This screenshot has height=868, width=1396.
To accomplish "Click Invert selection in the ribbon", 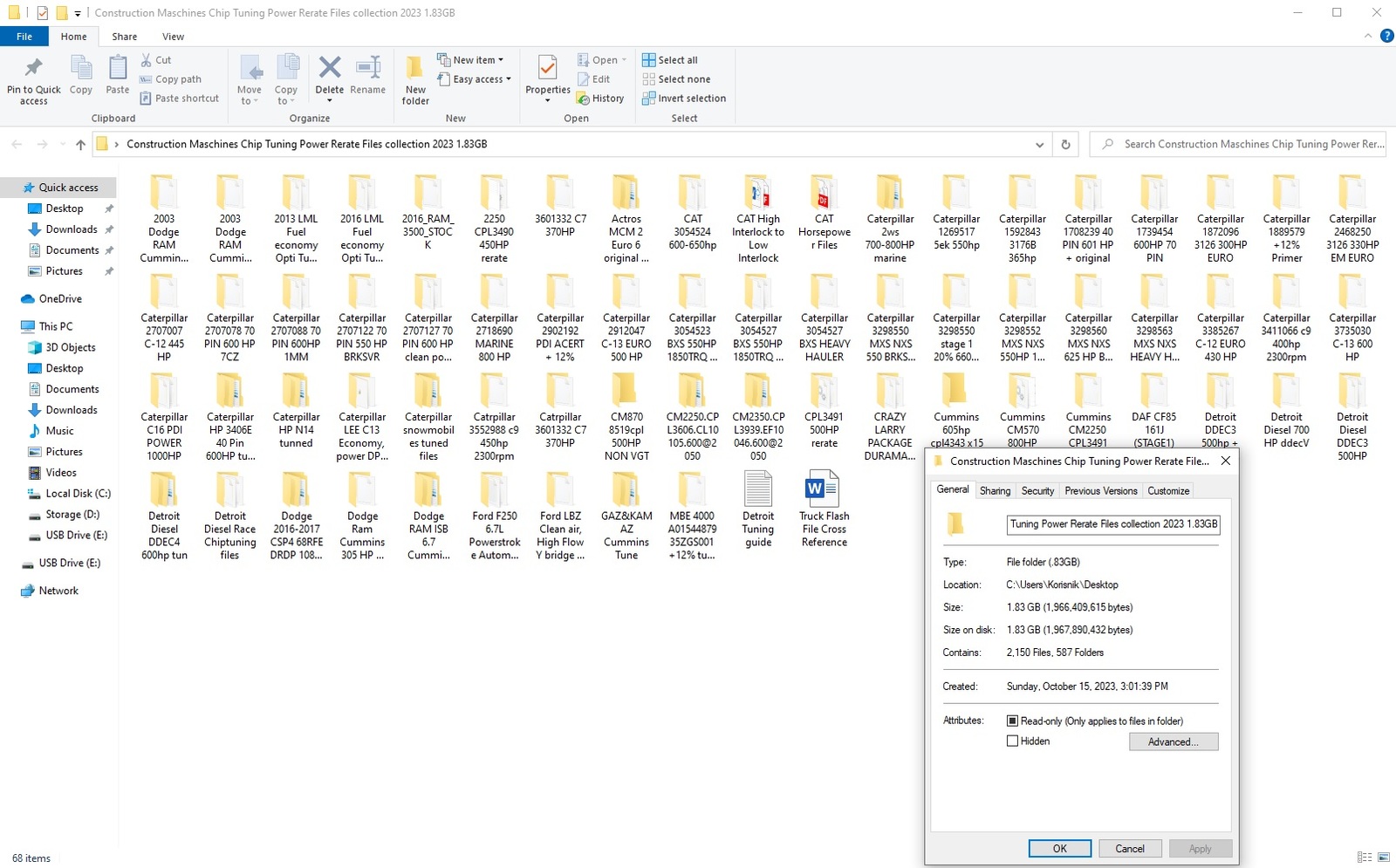I will (684, 99).
